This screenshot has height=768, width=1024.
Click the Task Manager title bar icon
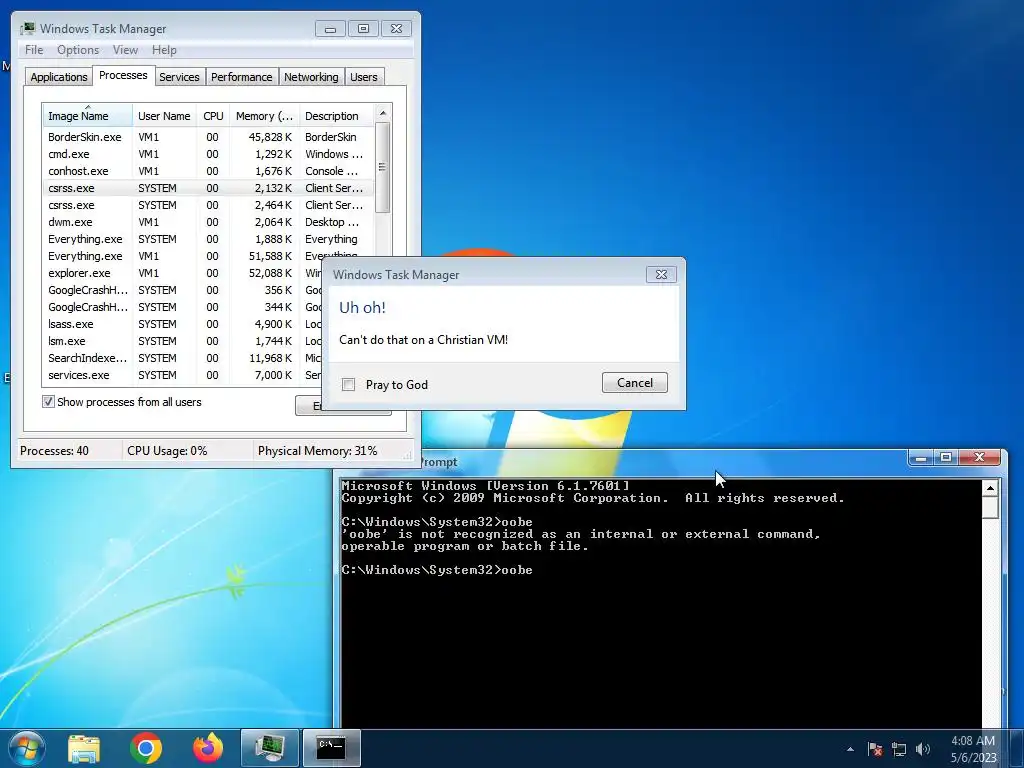(x=27, y=29)
